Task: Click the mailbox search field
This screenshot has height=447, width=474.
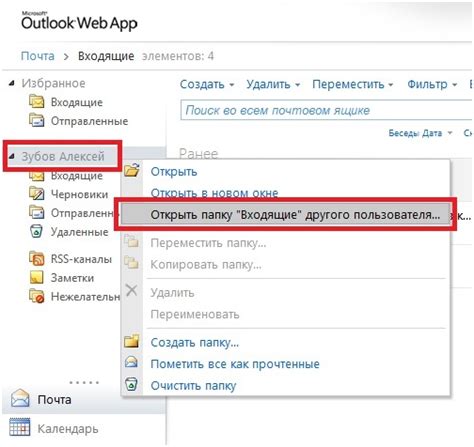Action: coord(326,110)
